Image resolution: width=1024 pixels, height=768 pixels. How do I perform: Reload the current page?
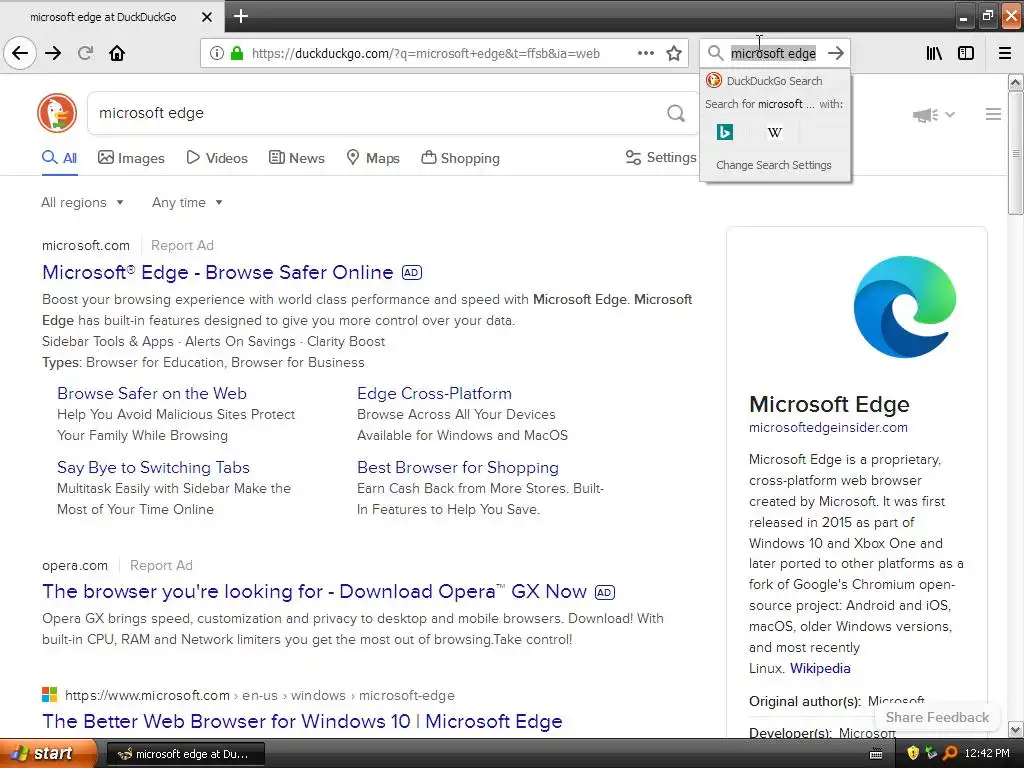coord(86,53)
